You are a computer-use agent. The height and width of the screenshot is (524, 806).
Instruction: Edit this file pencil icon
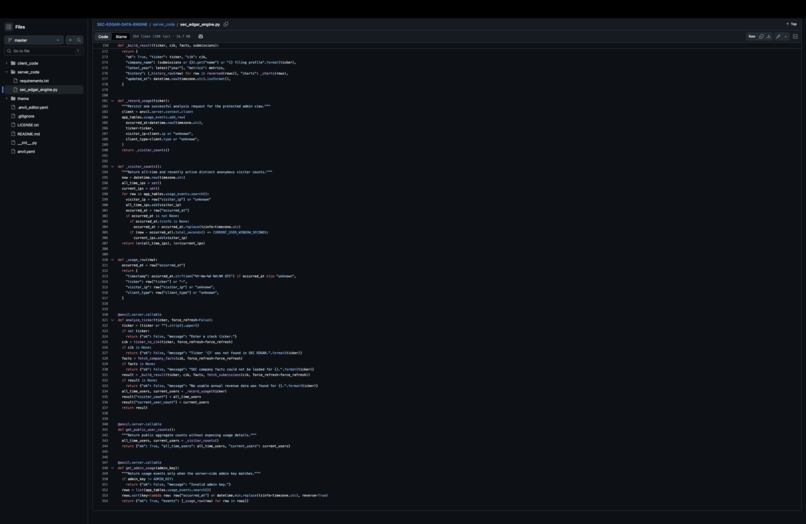tap(778, 37)
